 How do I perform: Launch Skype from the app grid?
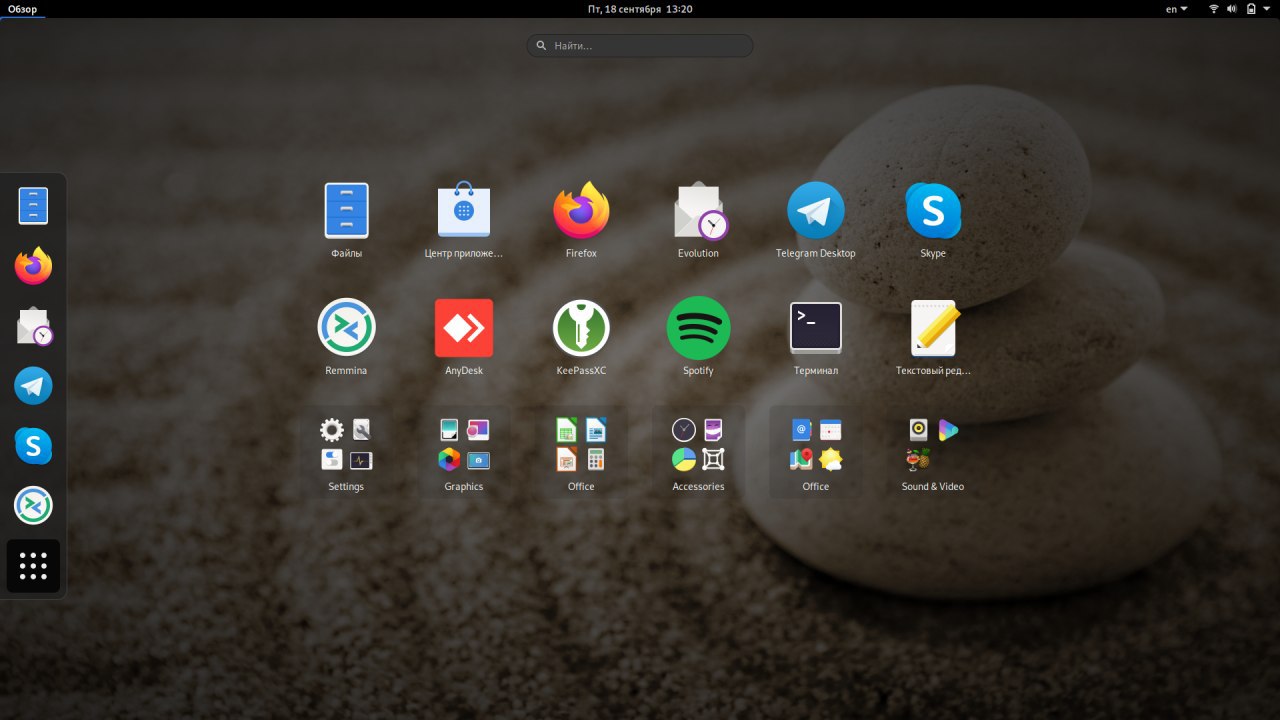click(x=933, y=211)
